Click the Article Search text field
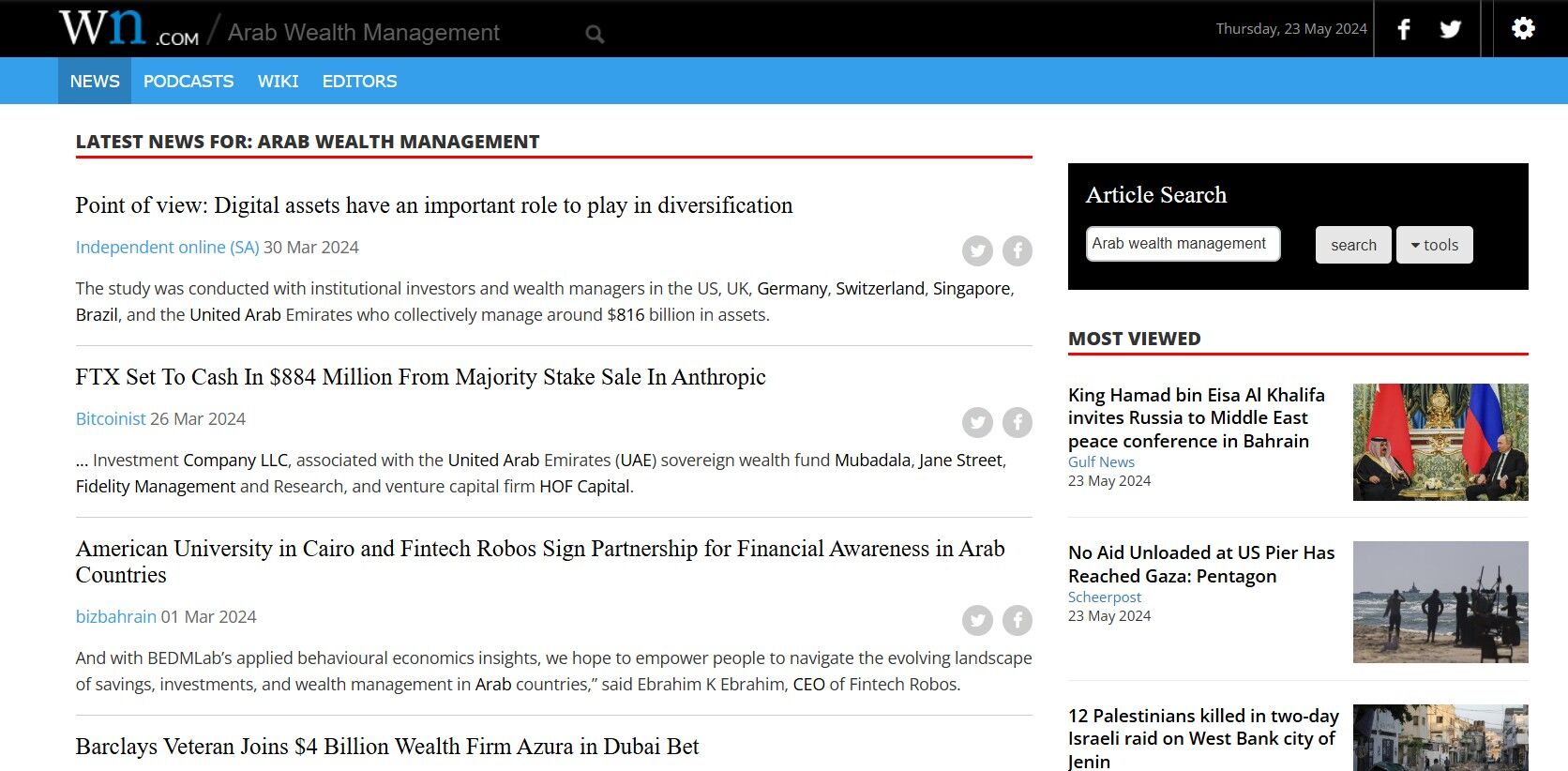The height and width of the screenshot is (771, 1568). pos(1183,244)
